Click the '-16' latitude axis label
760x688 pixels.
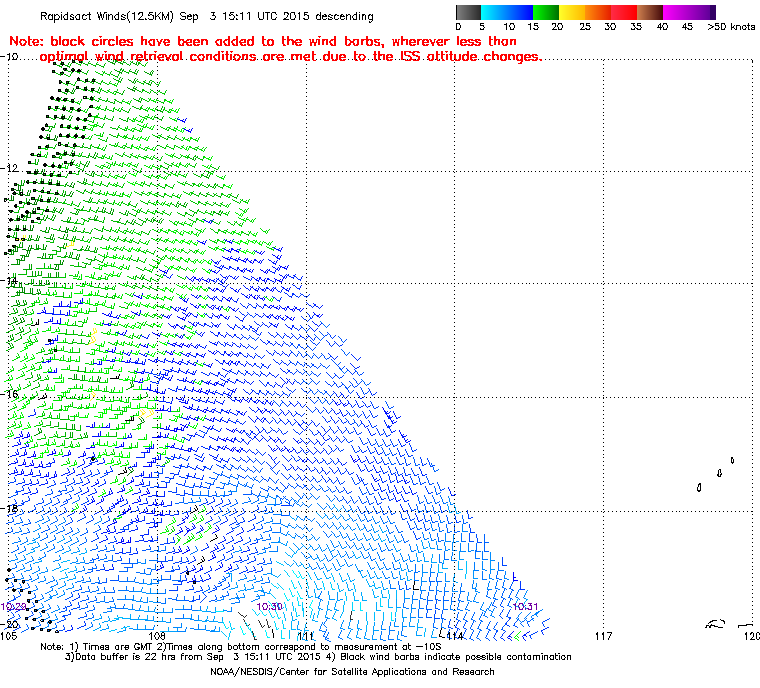coord(10,394)
